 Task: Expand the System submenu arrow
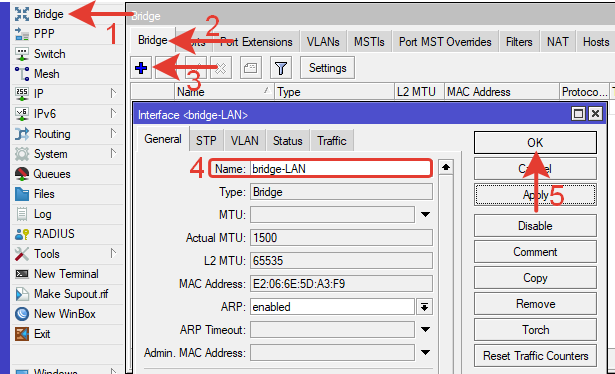pyautogui.click(x=113, y=153)
